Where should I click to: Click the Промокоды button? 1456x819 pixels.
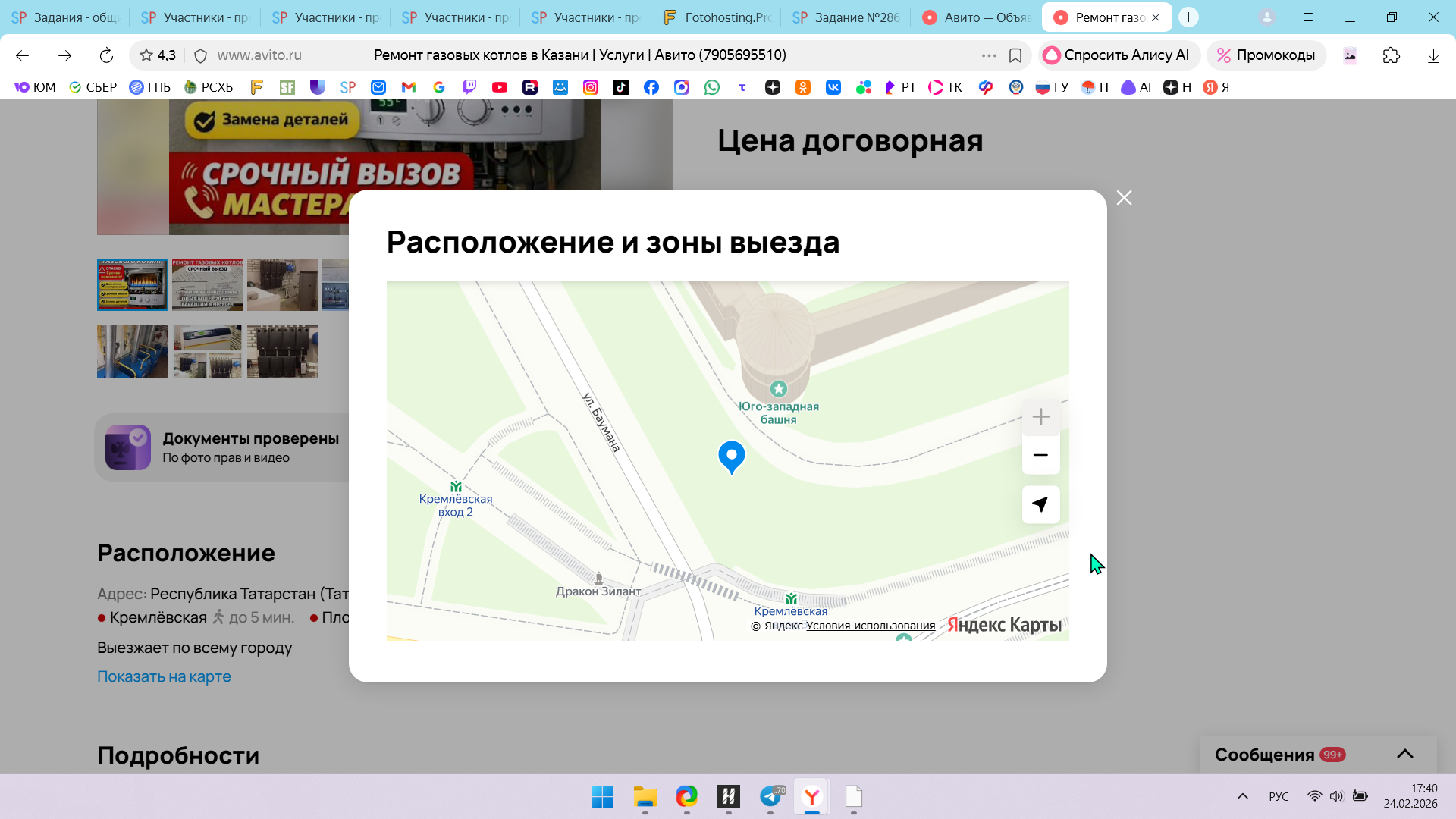tap(1266, 55)
